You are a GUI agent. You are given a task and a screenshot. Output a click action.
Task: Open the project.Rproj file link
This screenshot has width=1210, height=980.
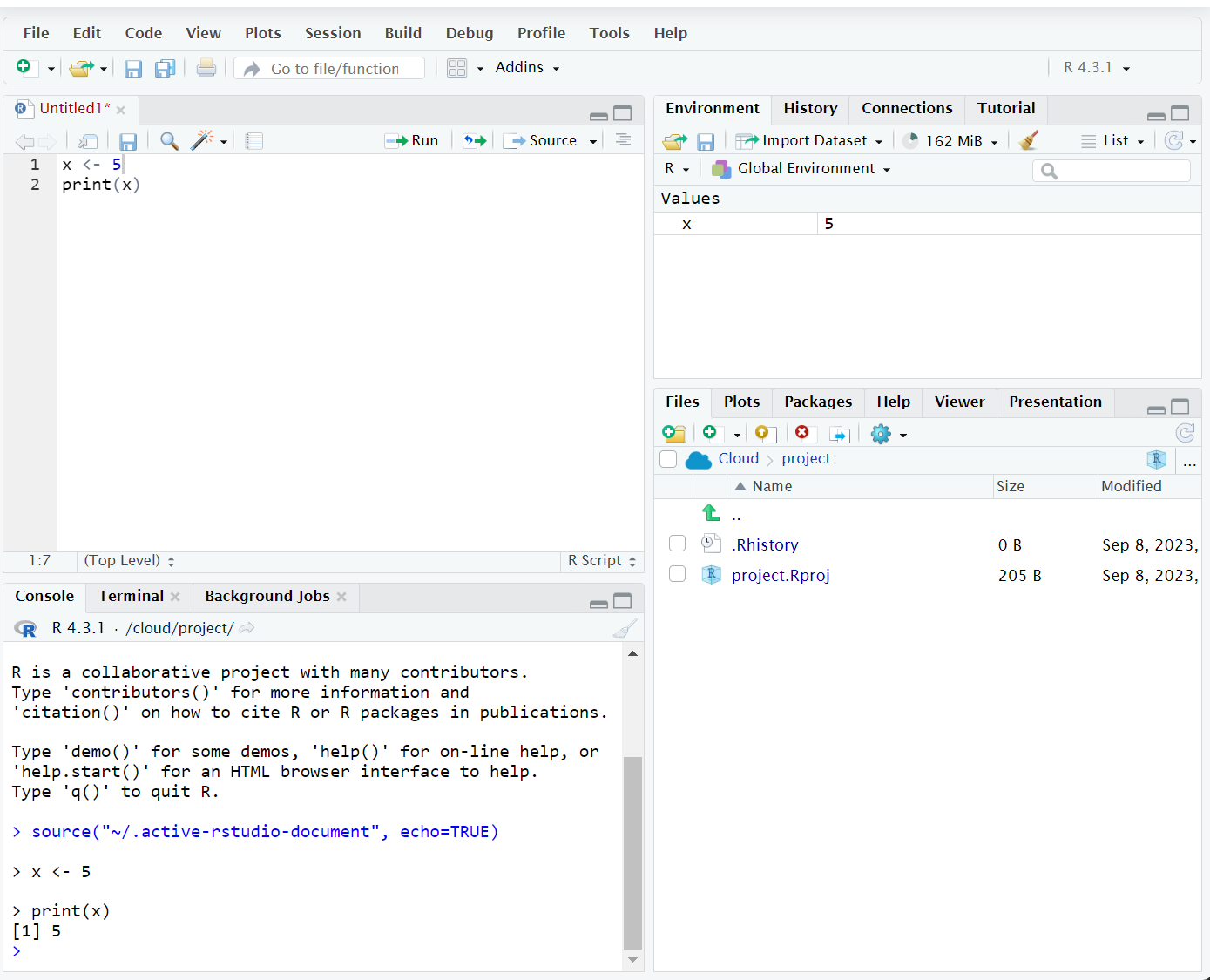pos(781,575)
